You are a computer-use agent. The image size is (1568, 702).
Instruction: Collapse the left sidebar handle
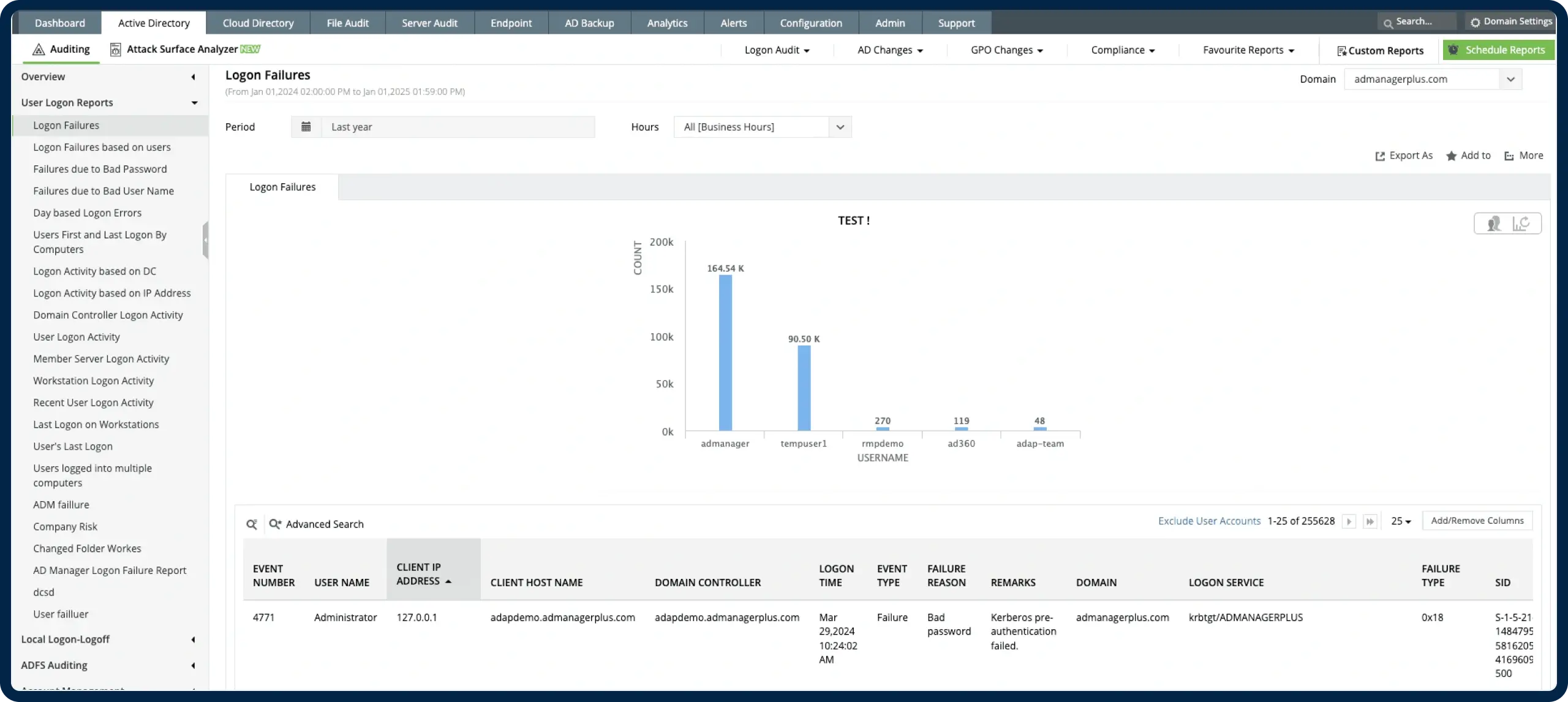click(205, 240)
